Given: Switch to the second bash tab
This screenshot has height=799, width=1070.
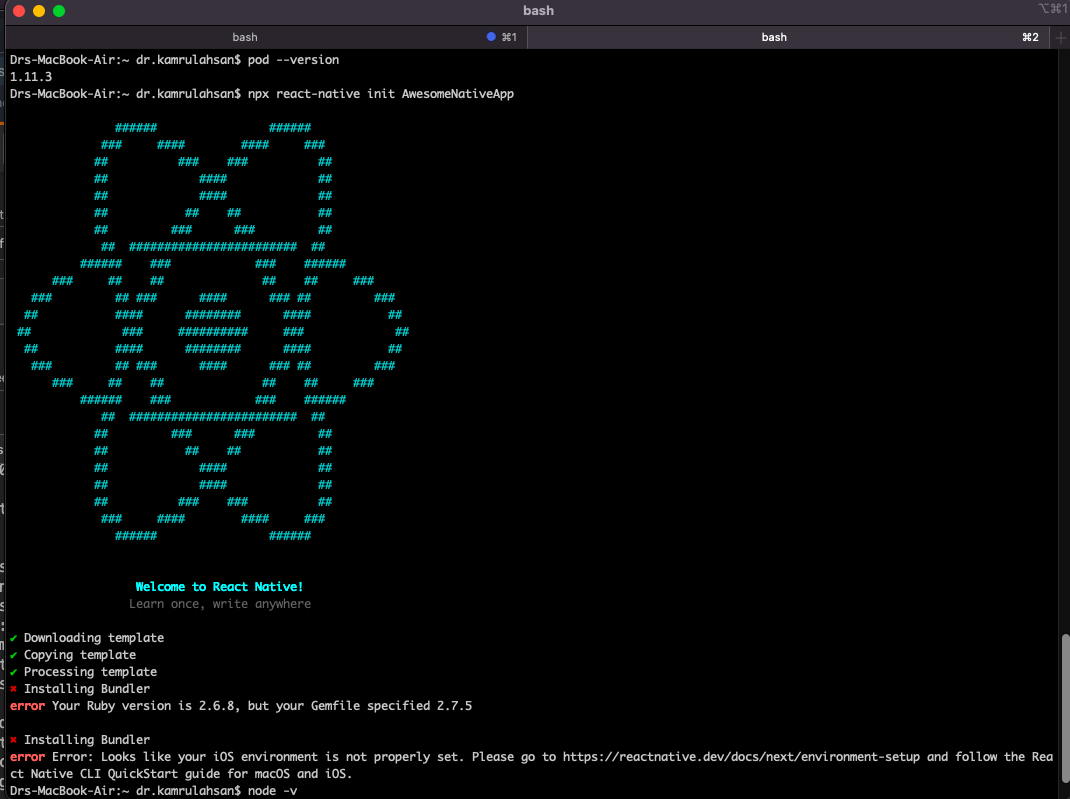Looking at the screenshot, I should [789, 37].
